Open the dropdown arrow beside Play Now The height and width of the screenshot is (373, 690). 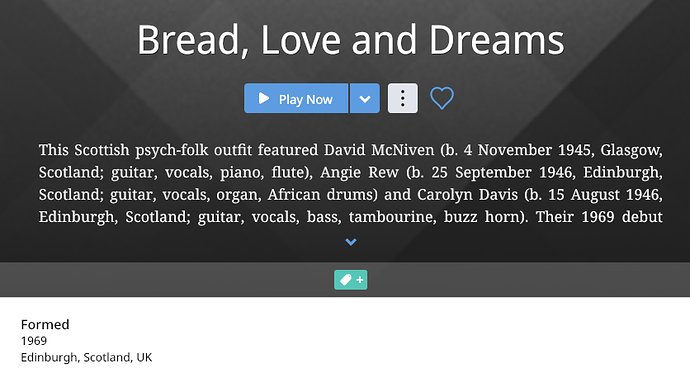pos(365,99)
